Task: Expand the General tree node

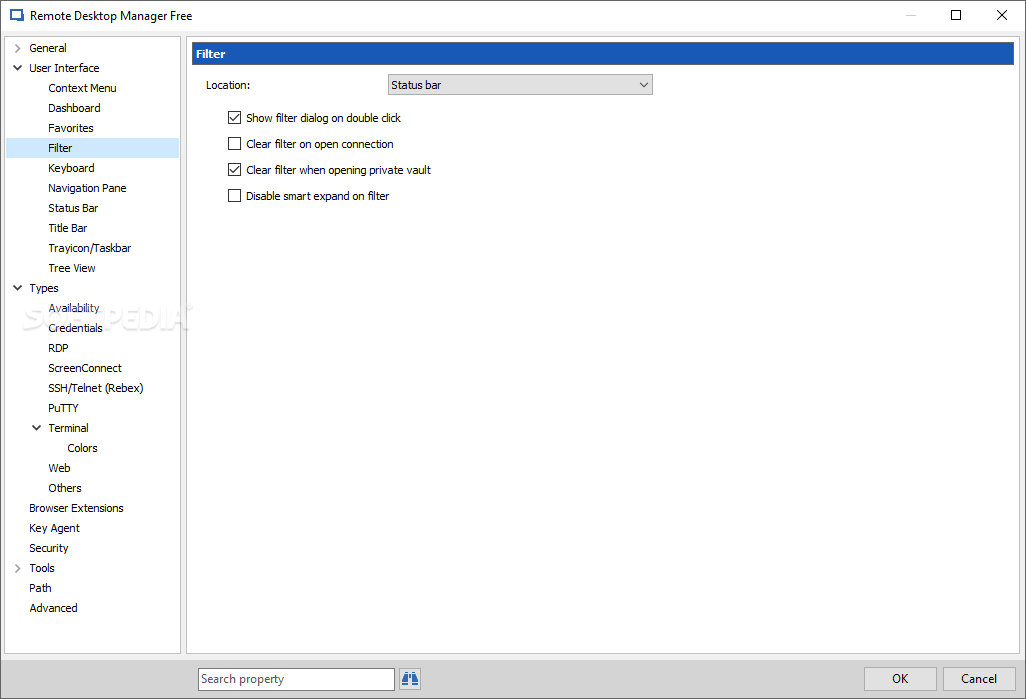Action: coord(18,48)
